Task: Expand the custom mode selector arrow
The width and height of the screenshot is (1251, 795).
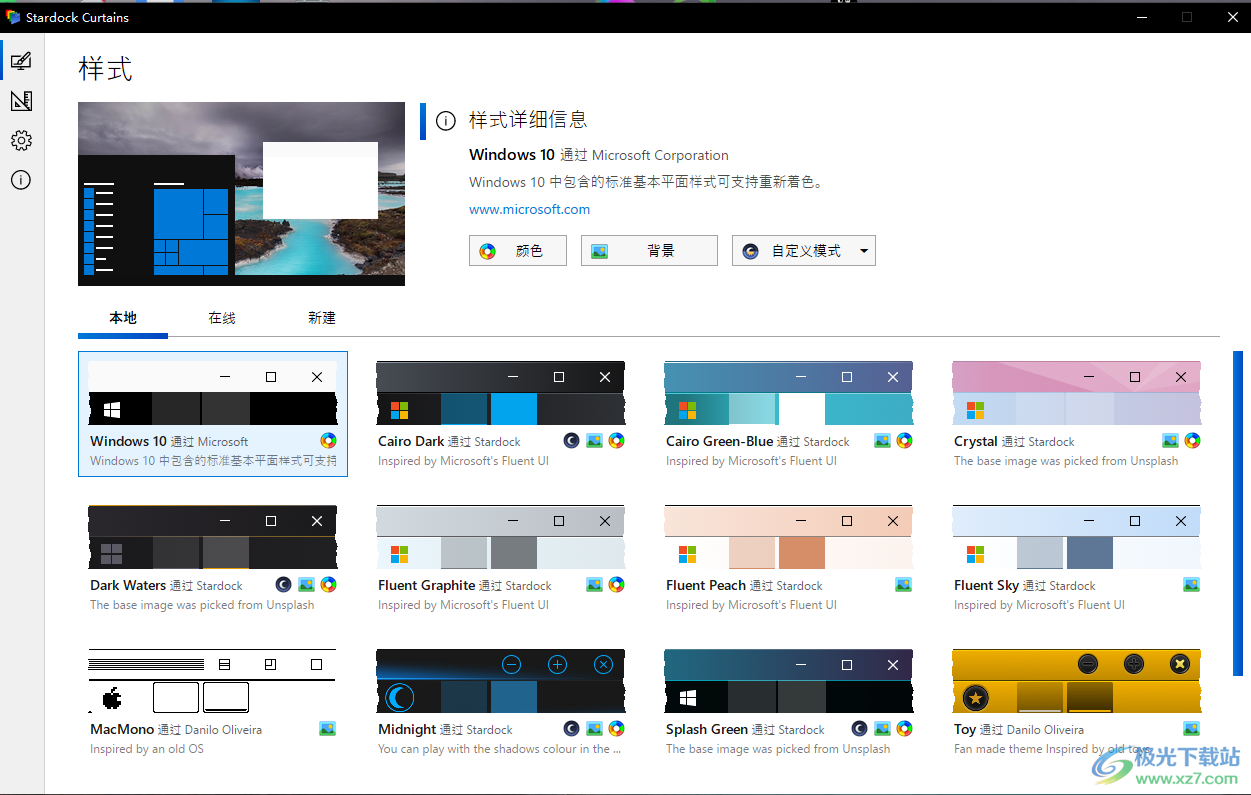Action: 863,250
